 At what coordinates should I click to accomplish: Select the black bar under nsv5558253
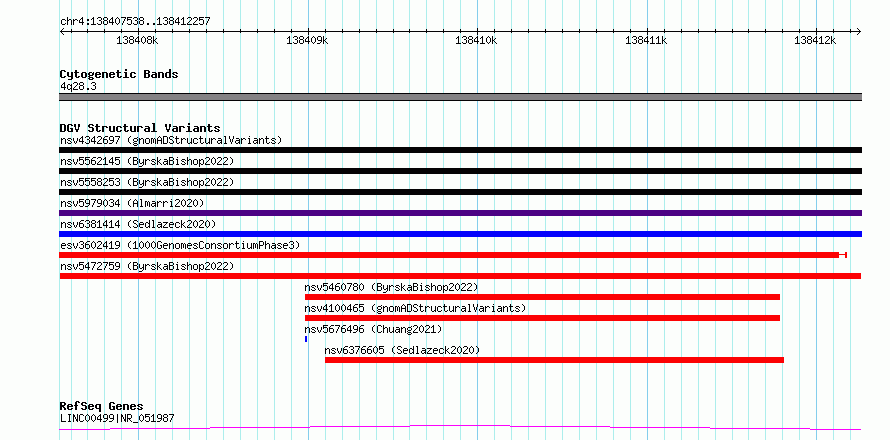[x=460, y=192]
